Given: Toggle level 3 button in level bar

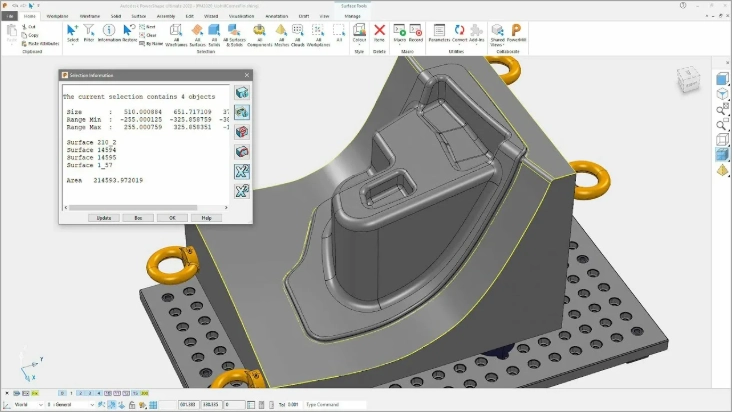Looking at the screenshot, I should click(90, 393).
